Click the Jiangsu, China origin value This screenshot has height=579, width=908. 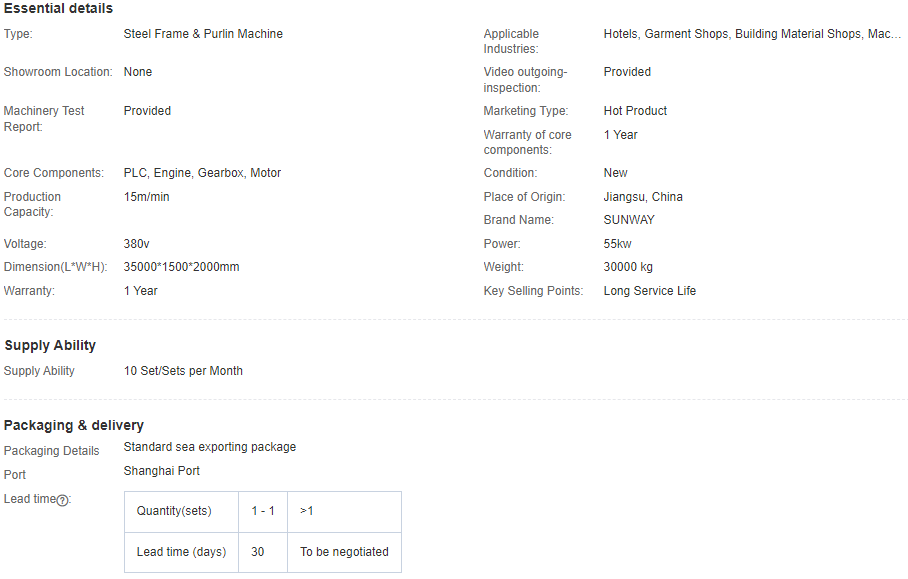pos(643,197)
